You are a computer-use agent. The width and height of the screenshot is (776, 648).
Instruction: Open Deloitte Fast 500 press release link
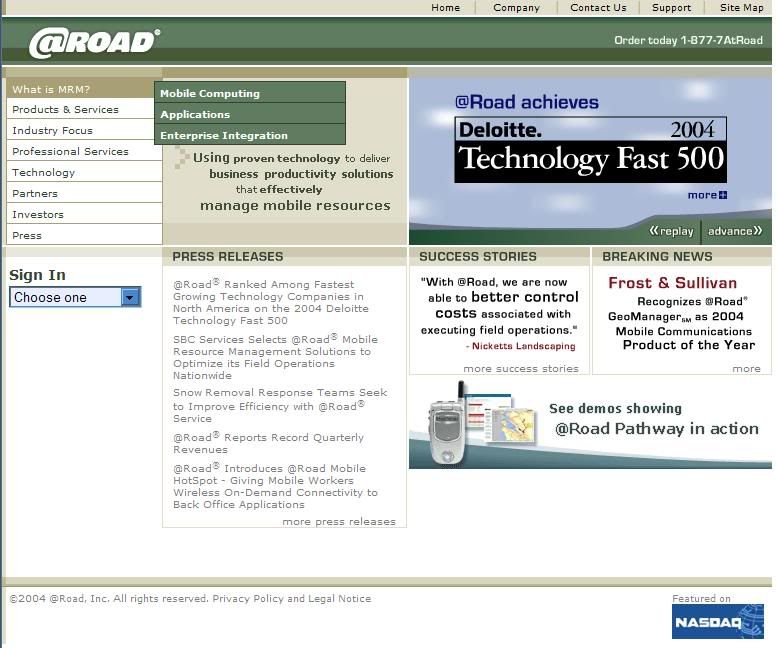271,302
